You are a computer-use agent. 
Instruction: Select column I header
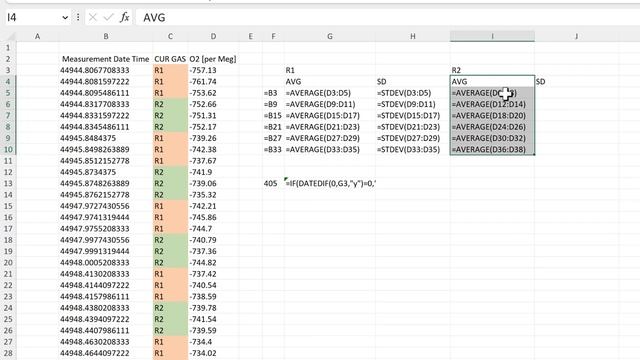point(492,36)
